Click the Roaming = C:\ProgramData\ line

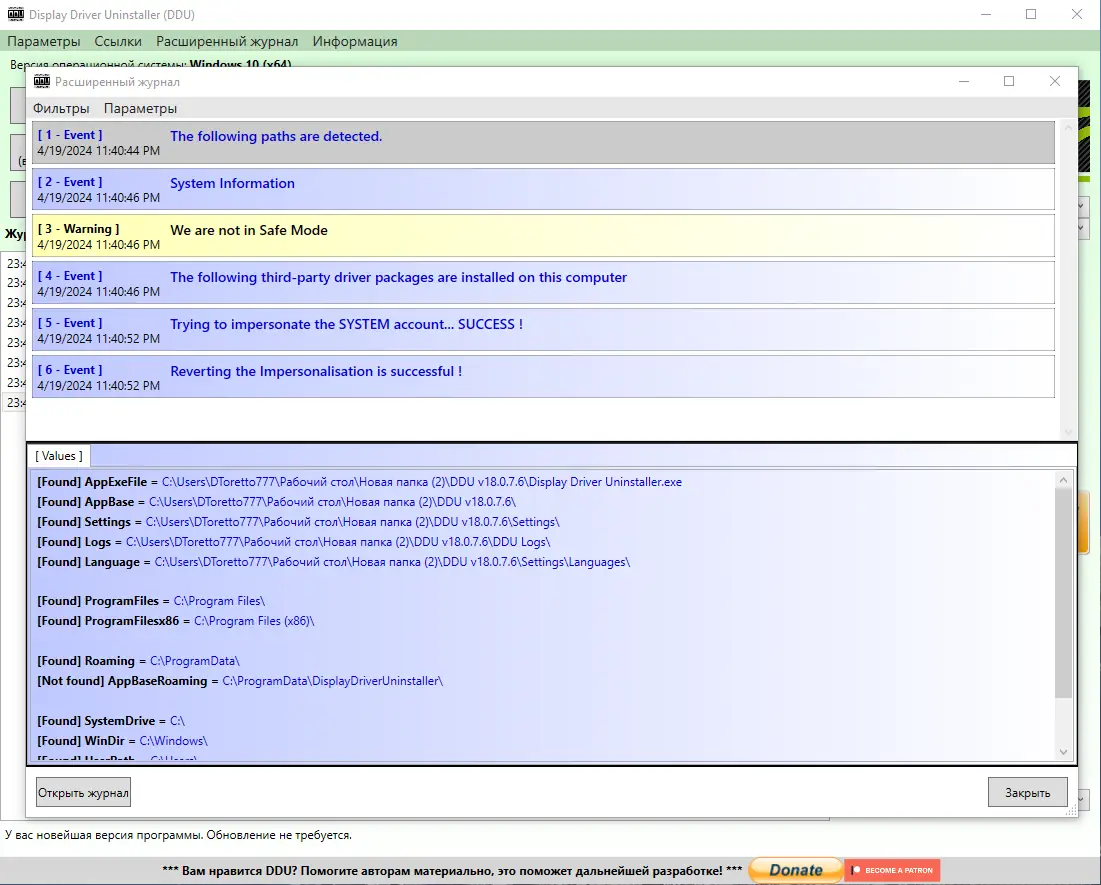[x=138, y=661]
